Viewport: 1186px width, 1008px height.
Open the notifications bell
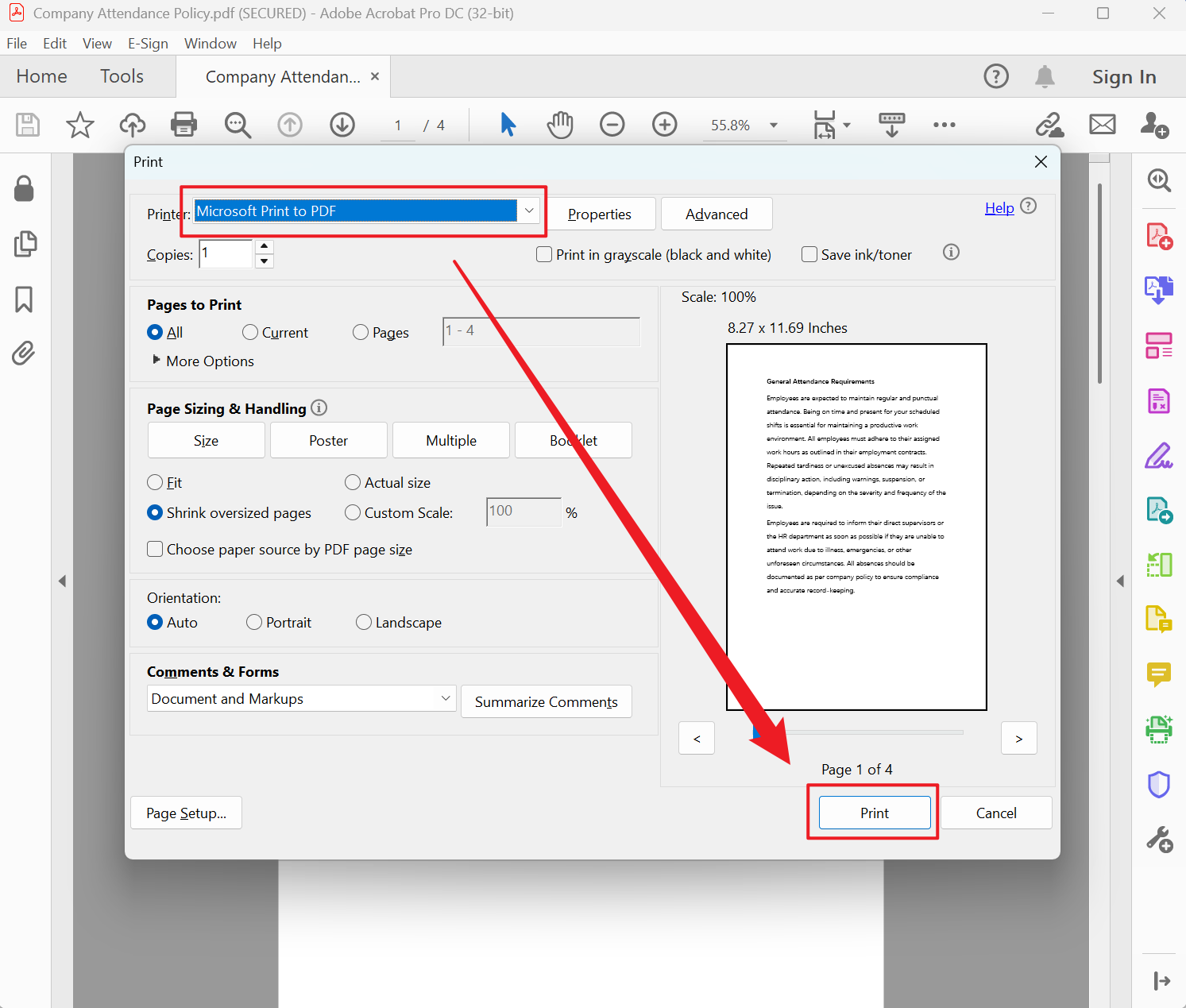(1045, 76)
